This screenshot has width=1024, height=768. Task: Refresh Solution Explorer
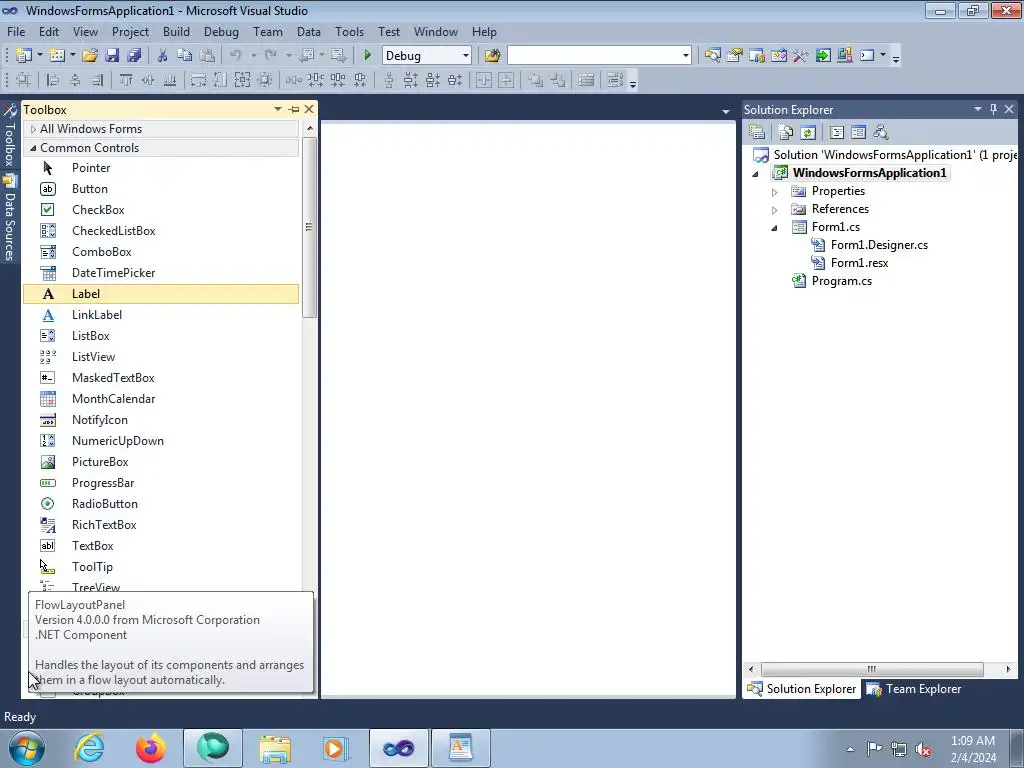pos(808,133)
